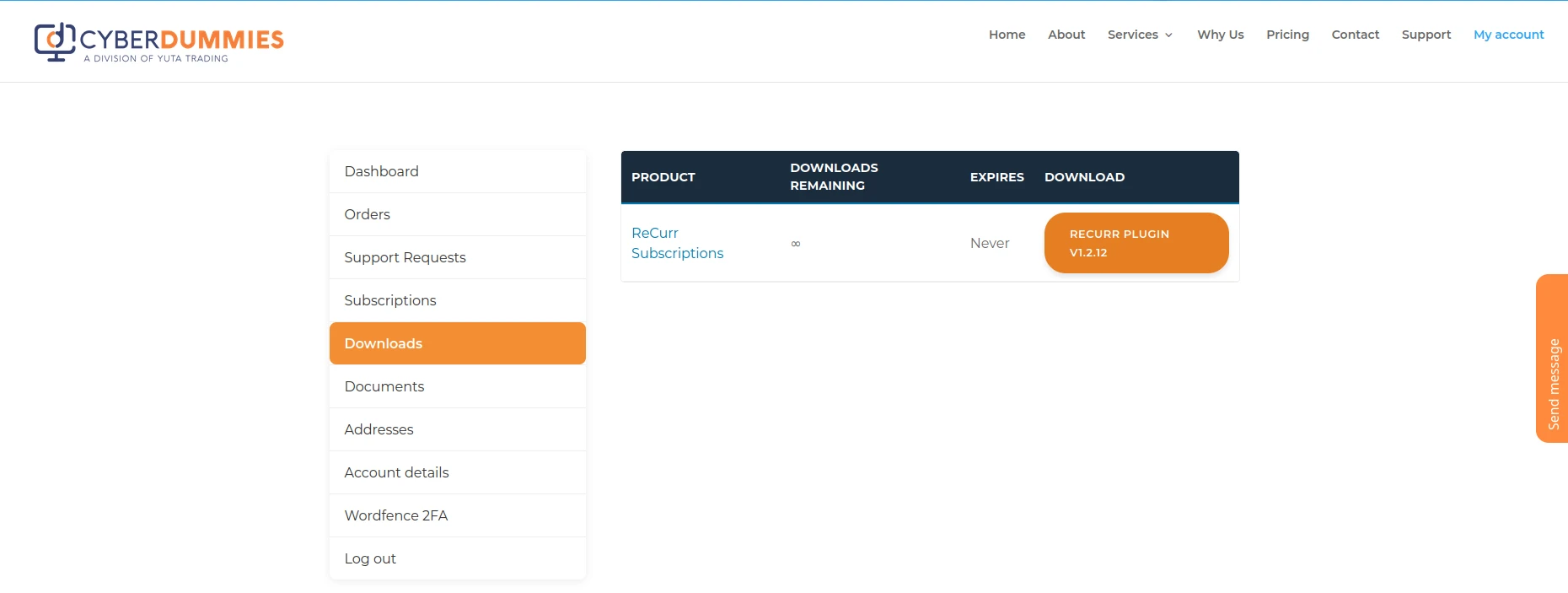Navigate to Pricing
Image resolution: width=1568 pixels, height=593 pixels.
point(1287,35)
